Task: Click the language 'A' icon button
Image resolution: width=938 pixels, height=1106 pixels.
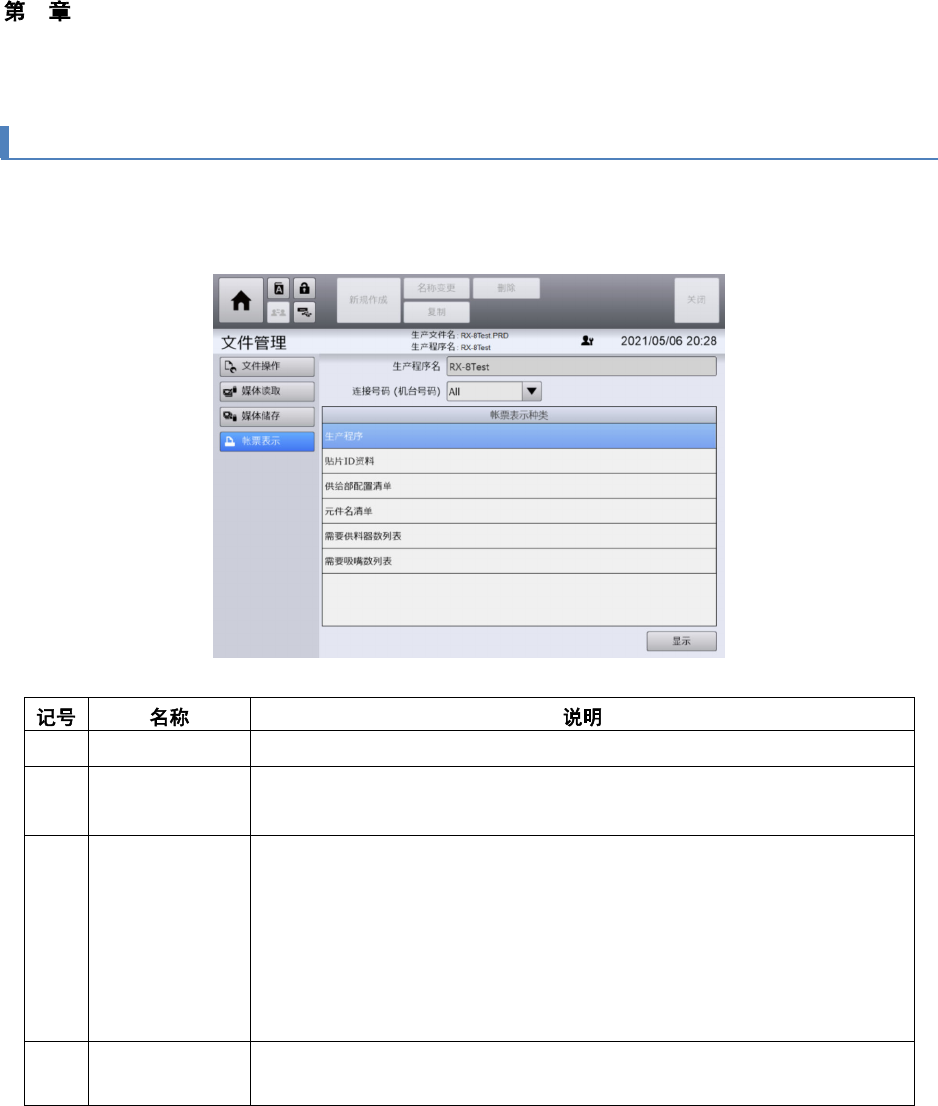Action: click(x=279, y=288)
